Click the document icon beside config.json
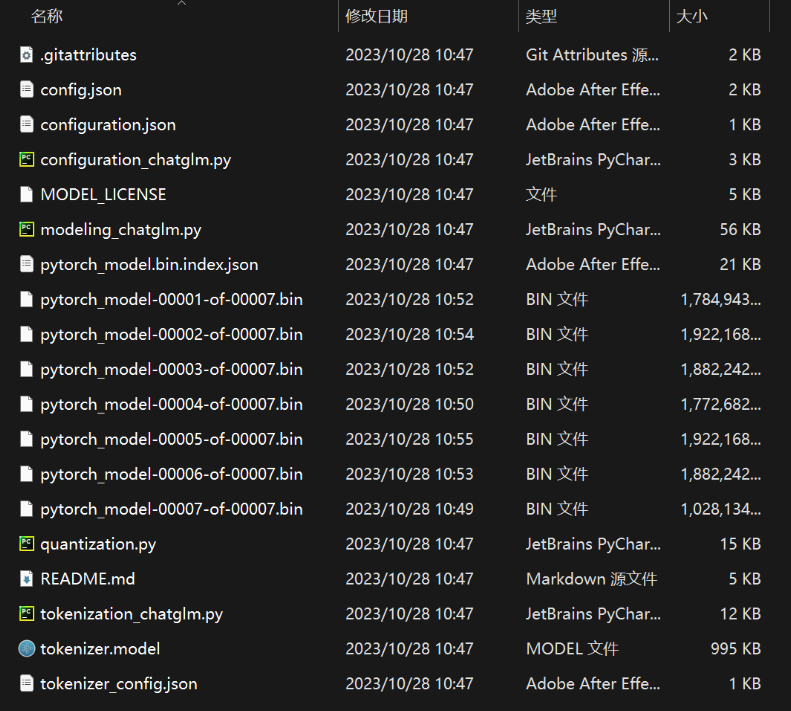The image size is (791, 711). pyautogui.click(x=26, y=90)
